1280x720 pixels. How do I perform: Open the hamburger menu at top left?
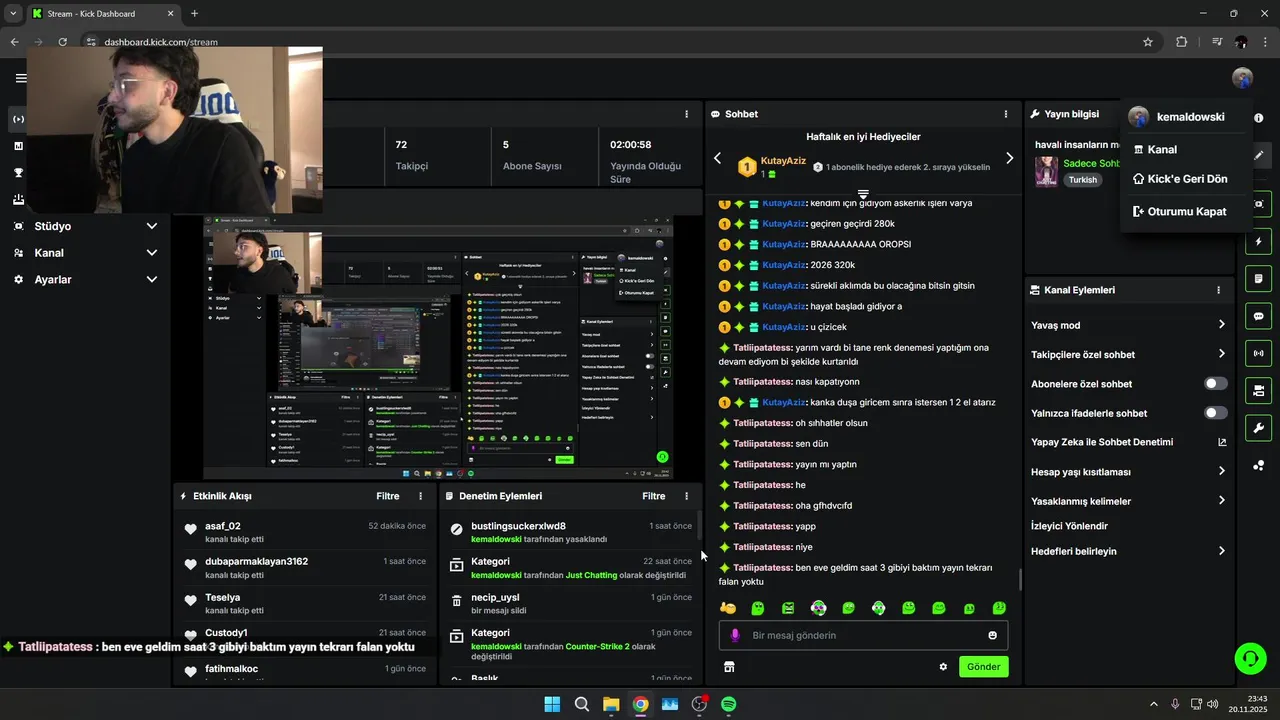tap(21, 78)
